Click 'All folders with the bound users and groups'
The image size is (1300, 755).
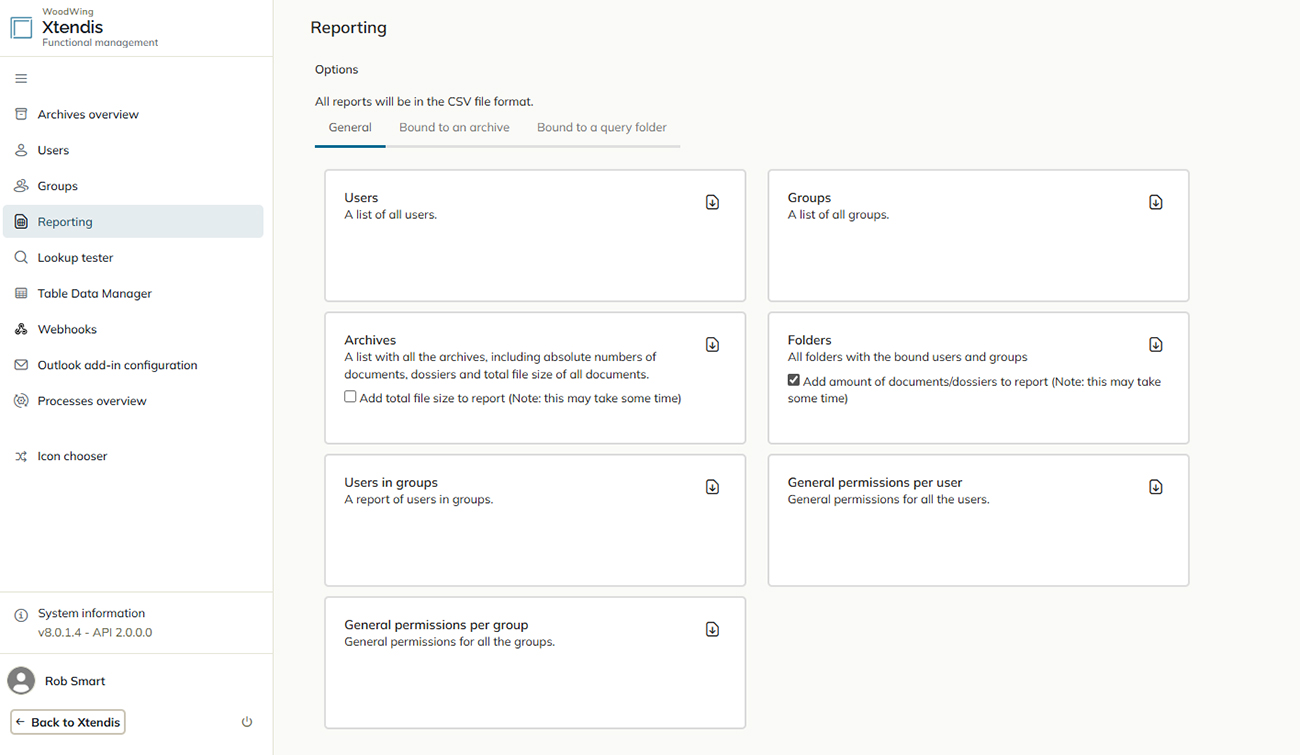click(x=907, y=357)
